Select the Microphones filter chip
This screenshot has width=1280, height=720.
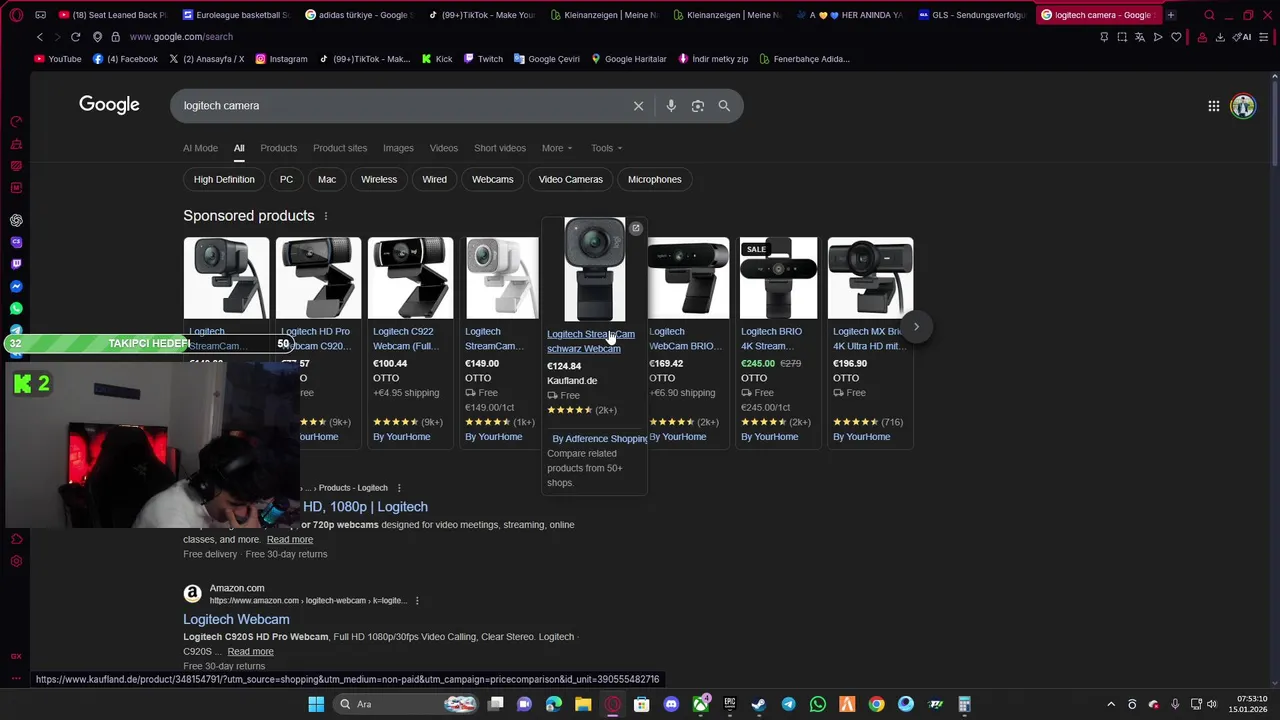point(655,180)
